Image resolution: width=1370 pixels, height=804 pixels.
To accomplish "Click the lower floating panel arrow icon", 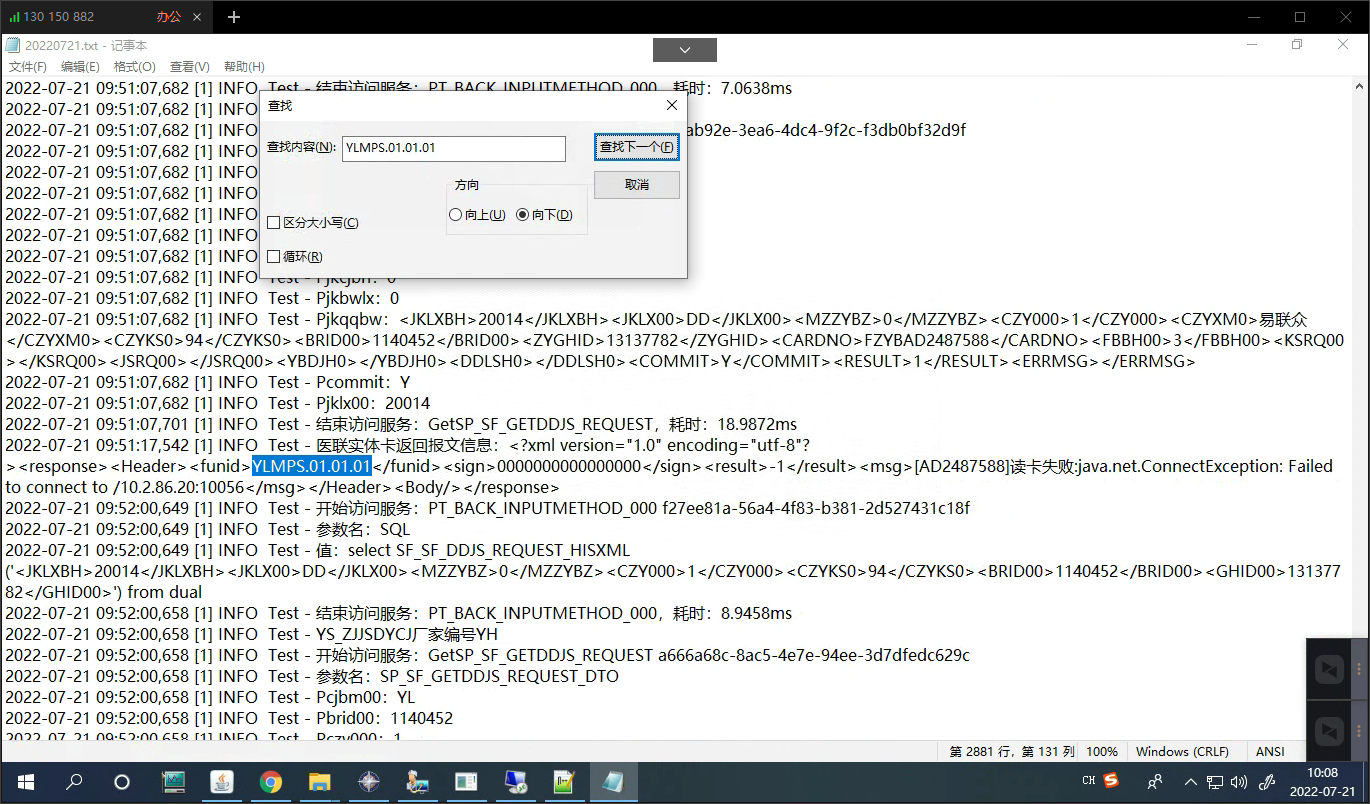I will coord(1329,731).
